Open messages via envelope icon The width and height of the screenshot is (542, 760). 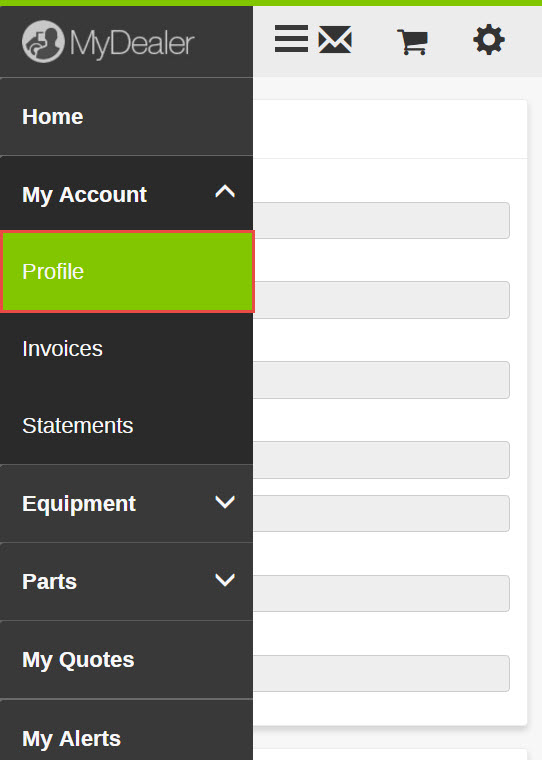[335, 40]
